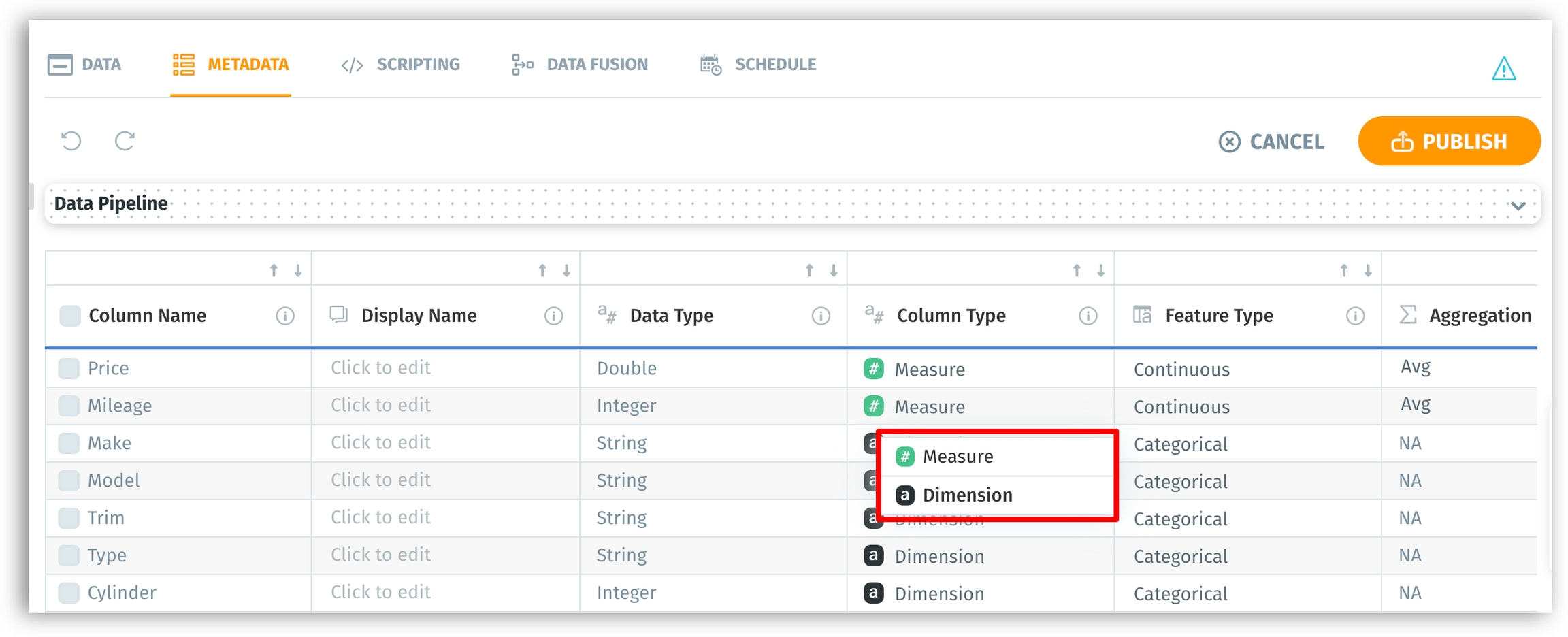This screenshot has height=637, width=1568.
Task: Open column type for the Type row
Action: [x=938, y=556]
